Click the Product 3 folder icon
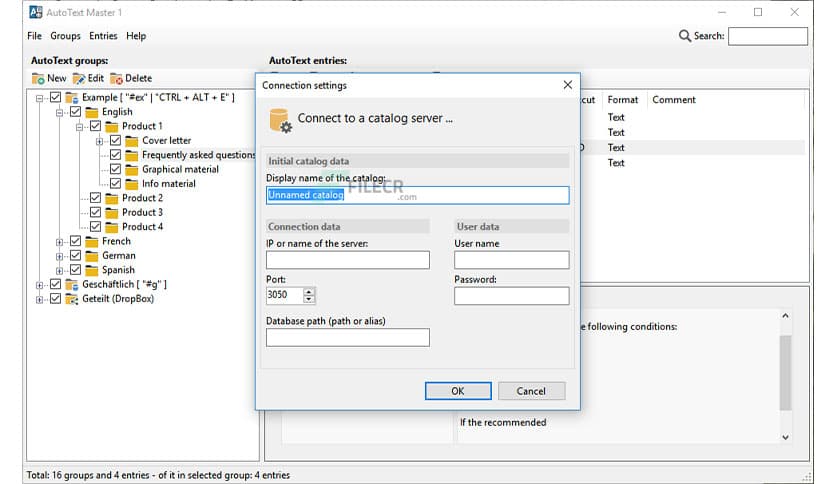Viewport: 836px width, 484px height. point(111,213)
